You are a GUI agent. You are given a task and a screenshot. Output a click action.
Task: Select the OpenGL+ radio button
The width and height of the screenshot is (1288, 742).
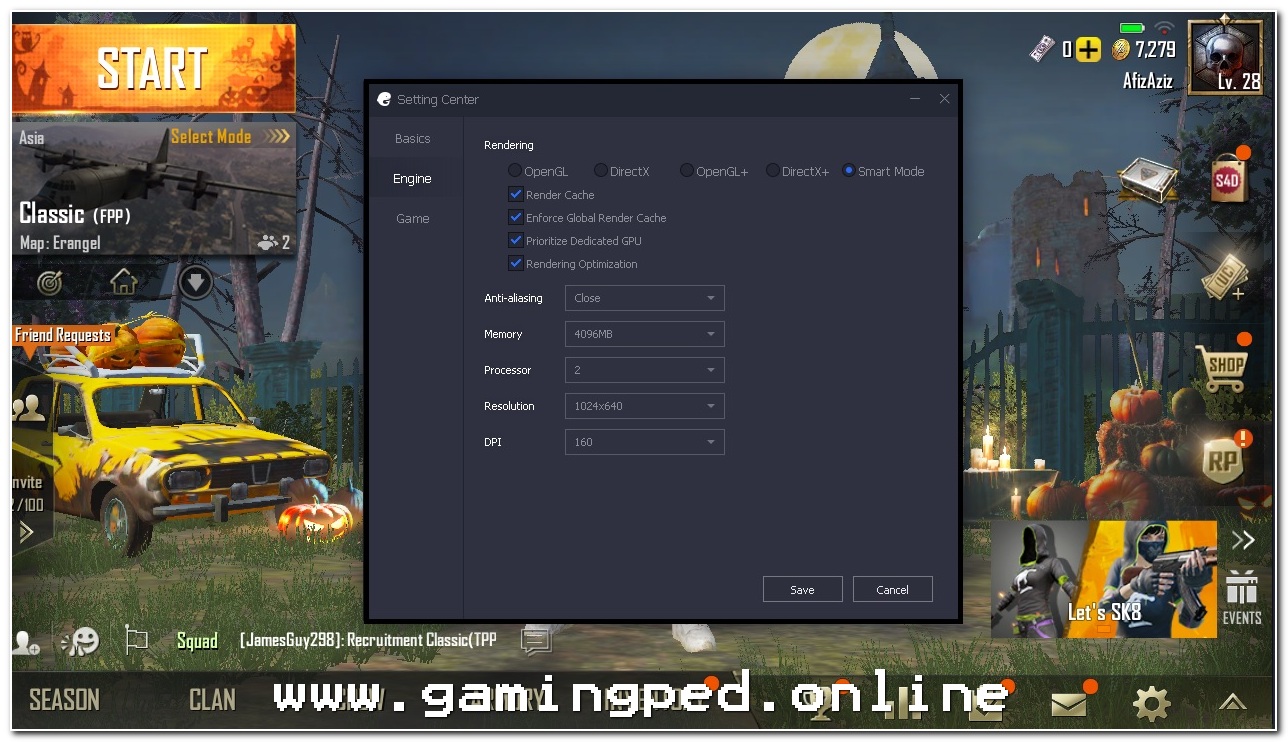coord(687,171)
